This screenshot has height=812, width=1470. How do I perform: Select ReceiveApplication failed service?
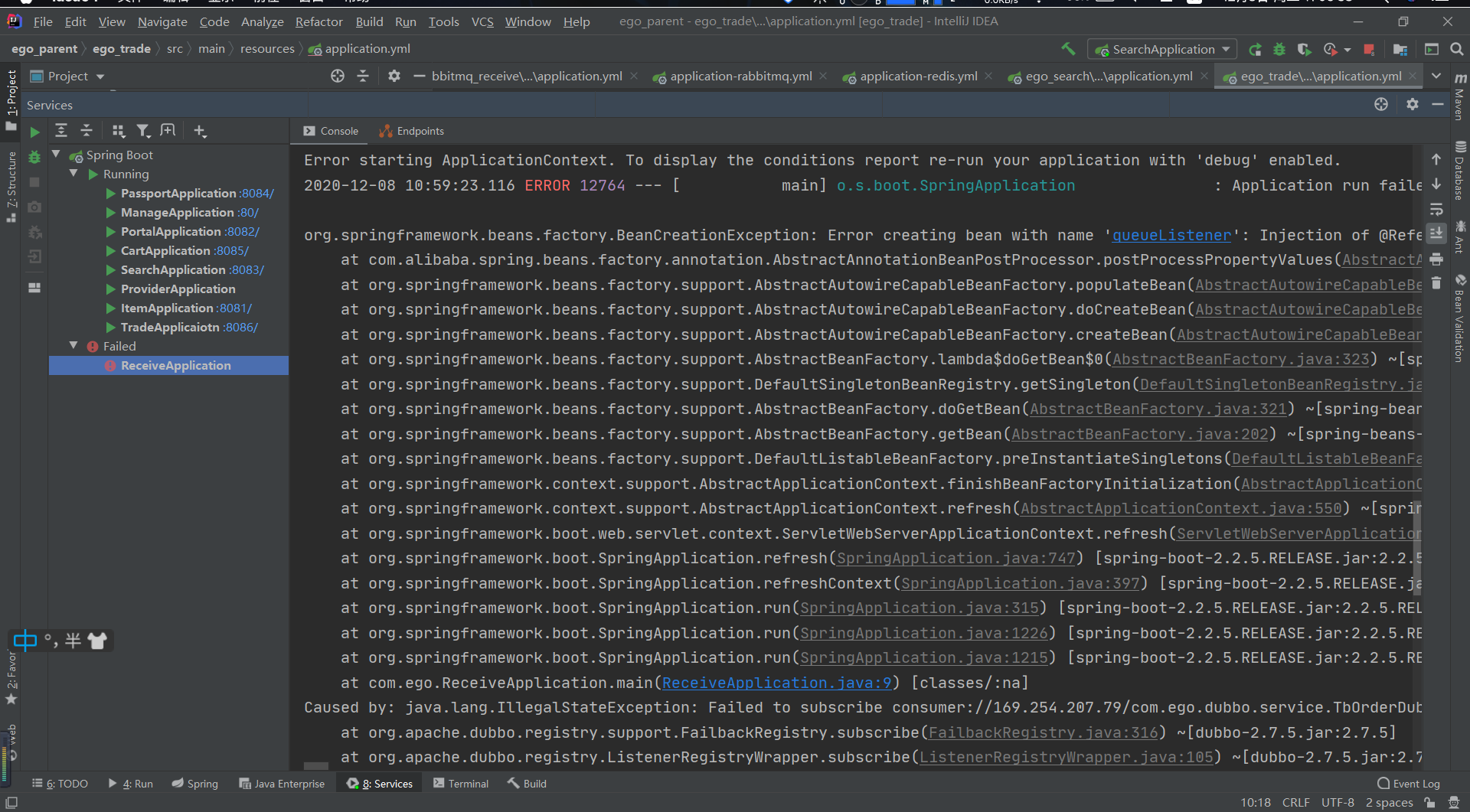point(168,365)
